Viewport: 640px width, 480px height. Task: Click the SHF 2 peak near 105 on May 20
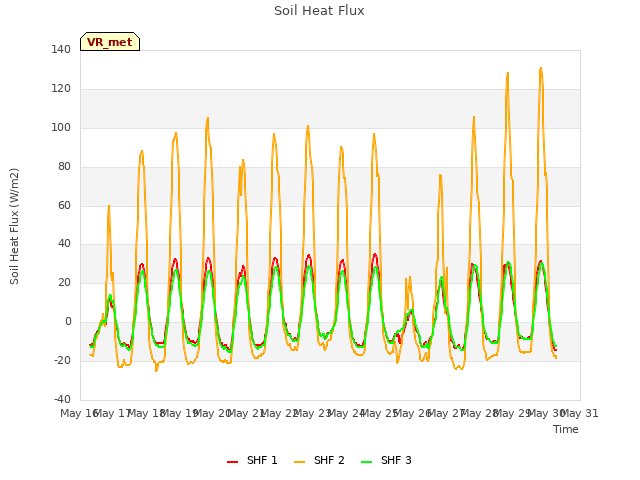[x=208, y=118]
